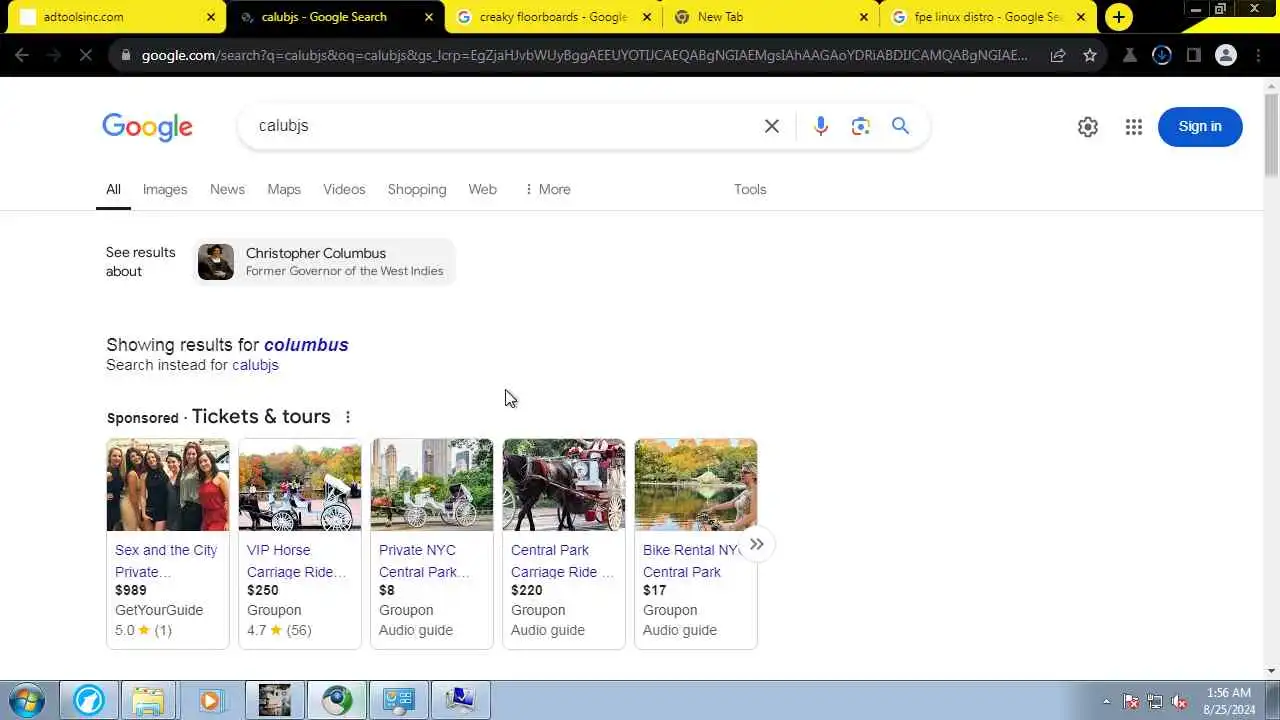The width and height of the screenshot is (1280, 720).
Task: Switch to the Maps results tab
Action: (284, 189)
